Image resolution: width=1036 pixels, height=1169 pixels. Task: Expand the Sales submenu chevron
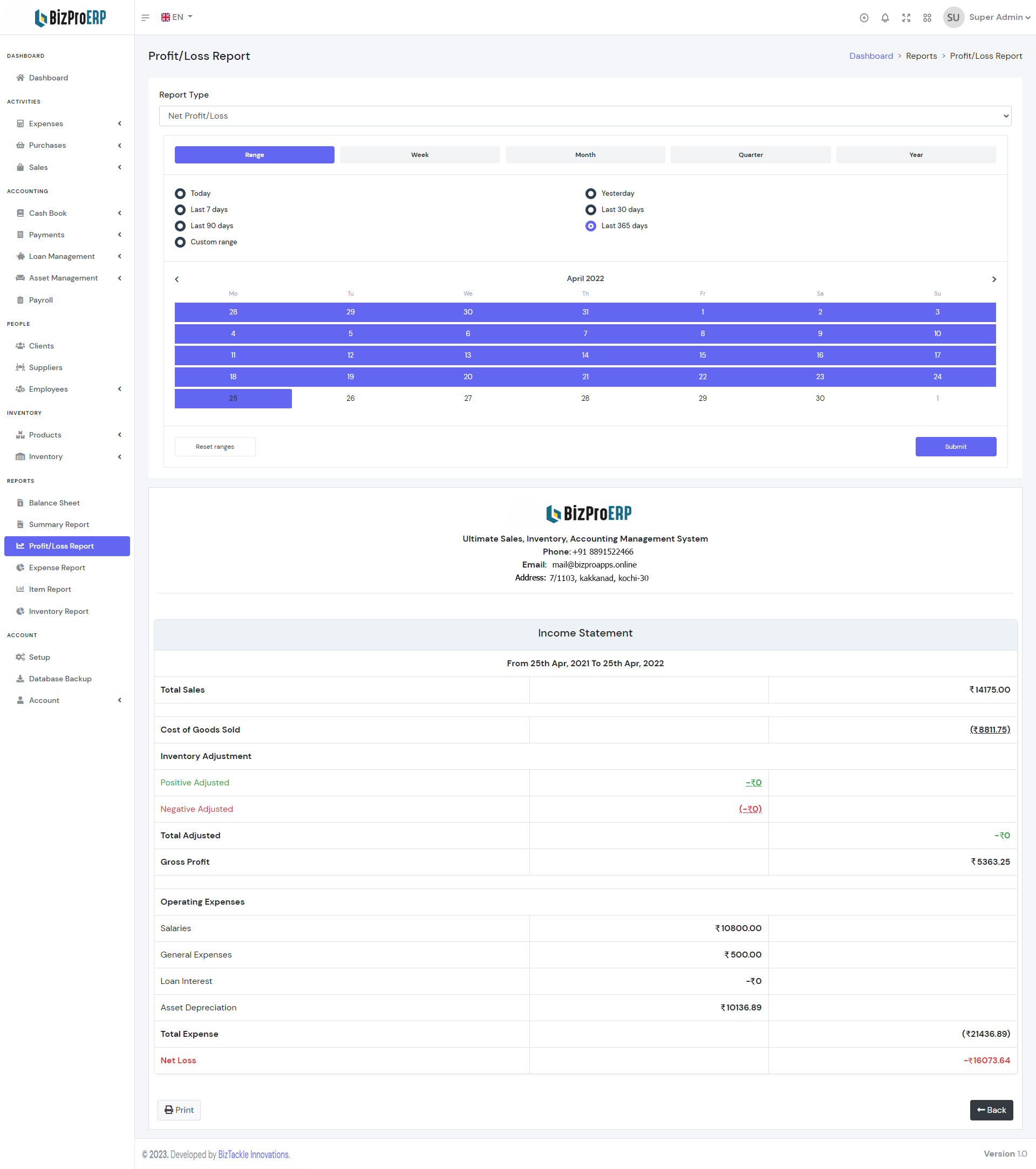(x=120, y=168)
